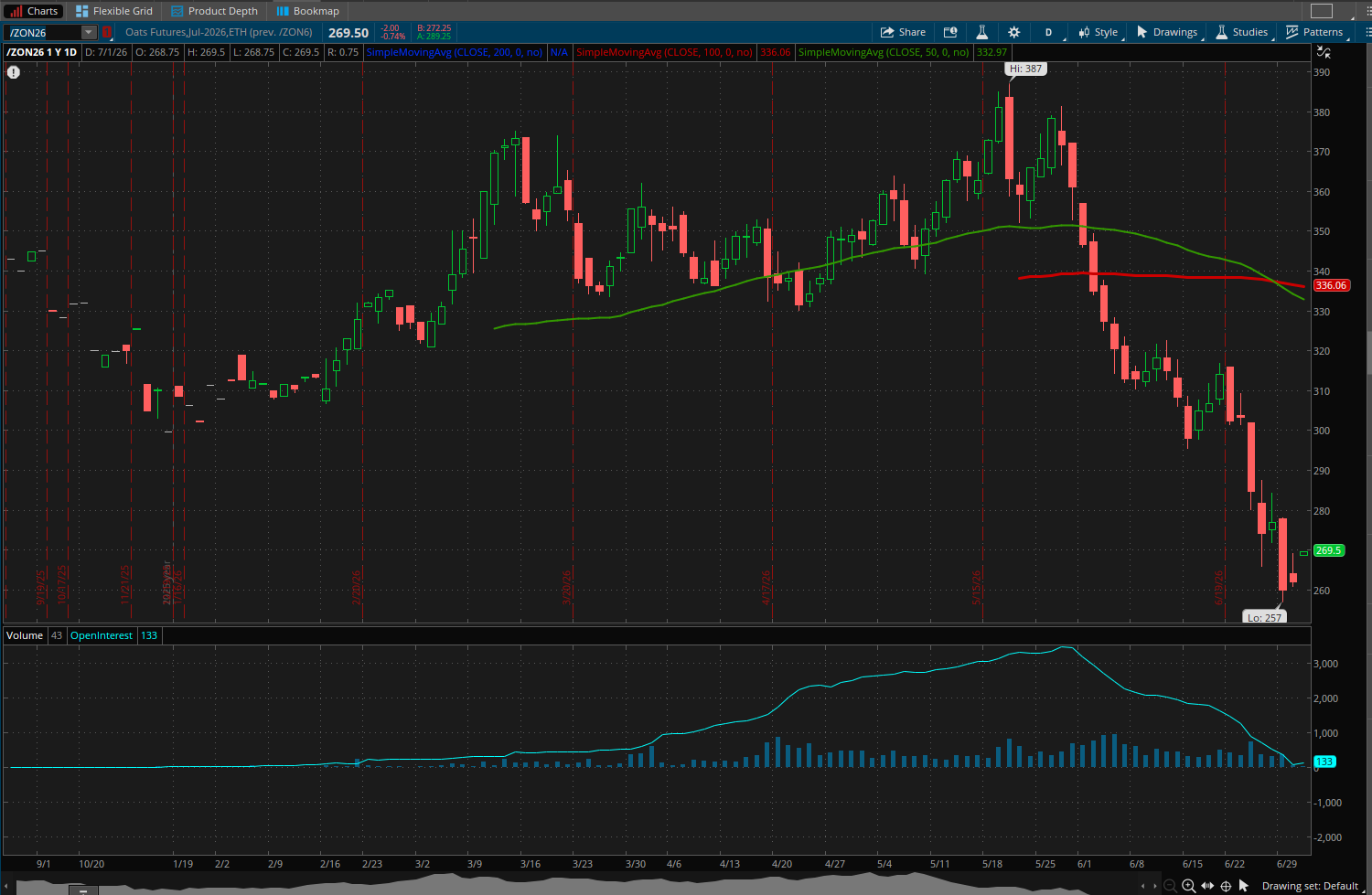Open the Drawing set: Default dropdown
Viewport: 1372px width, 895px height.
click(1313, 886)
